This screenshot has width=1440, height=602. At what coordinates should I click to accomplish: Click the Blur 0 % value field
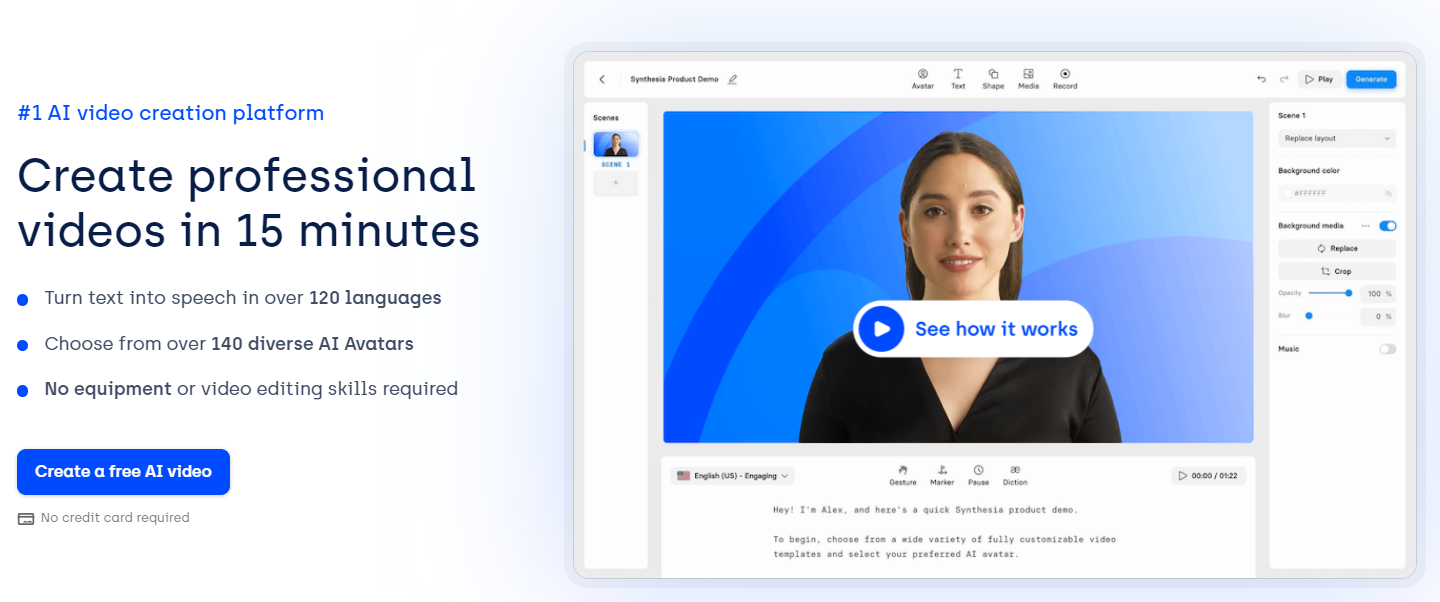[x=1378, y=316]
